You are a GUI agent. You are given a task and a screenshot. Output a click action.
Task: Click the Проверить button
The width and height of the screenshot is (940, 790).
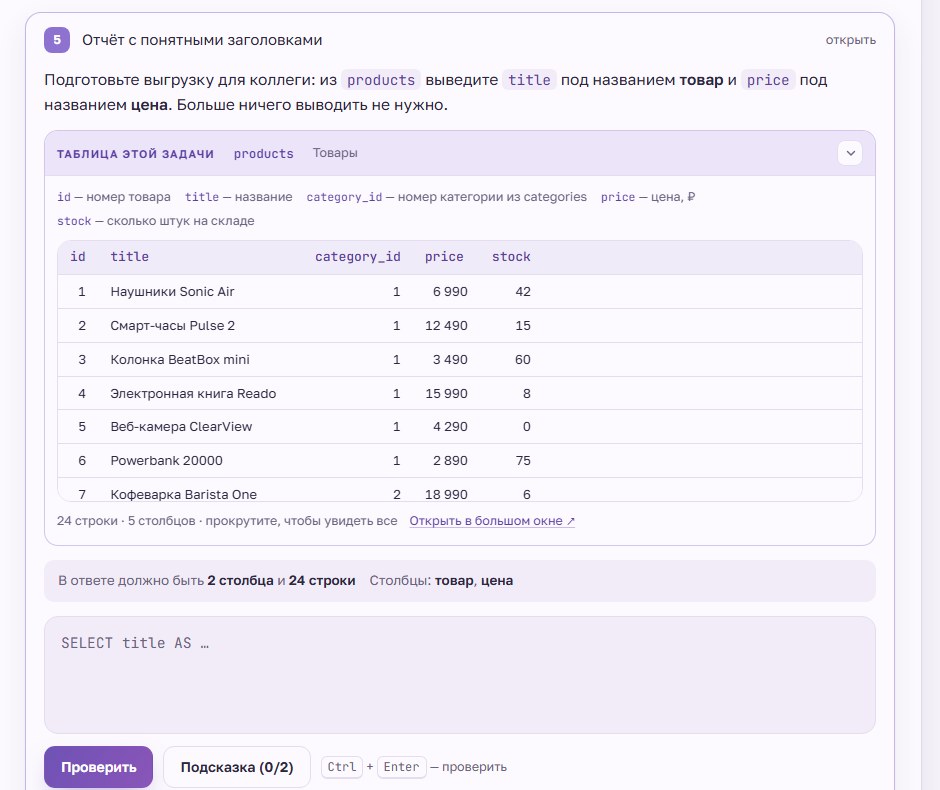point(98,767)
